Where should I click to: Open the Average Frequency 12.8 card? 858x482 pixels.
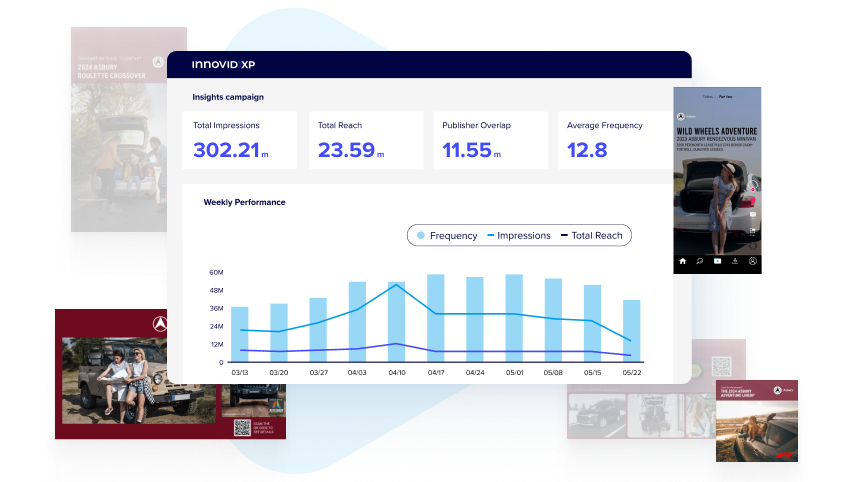coord(615,141)
